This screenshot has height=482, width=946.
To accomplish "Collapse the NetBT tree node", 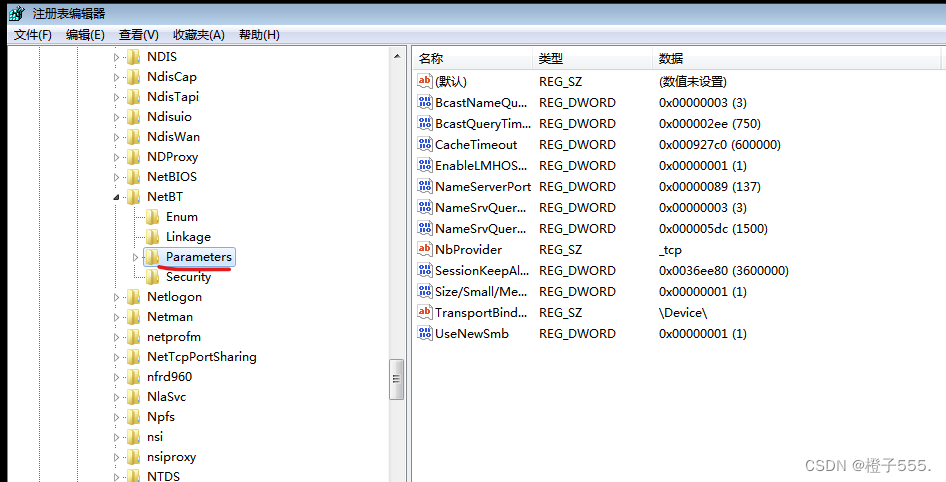I will click(117, 197).
